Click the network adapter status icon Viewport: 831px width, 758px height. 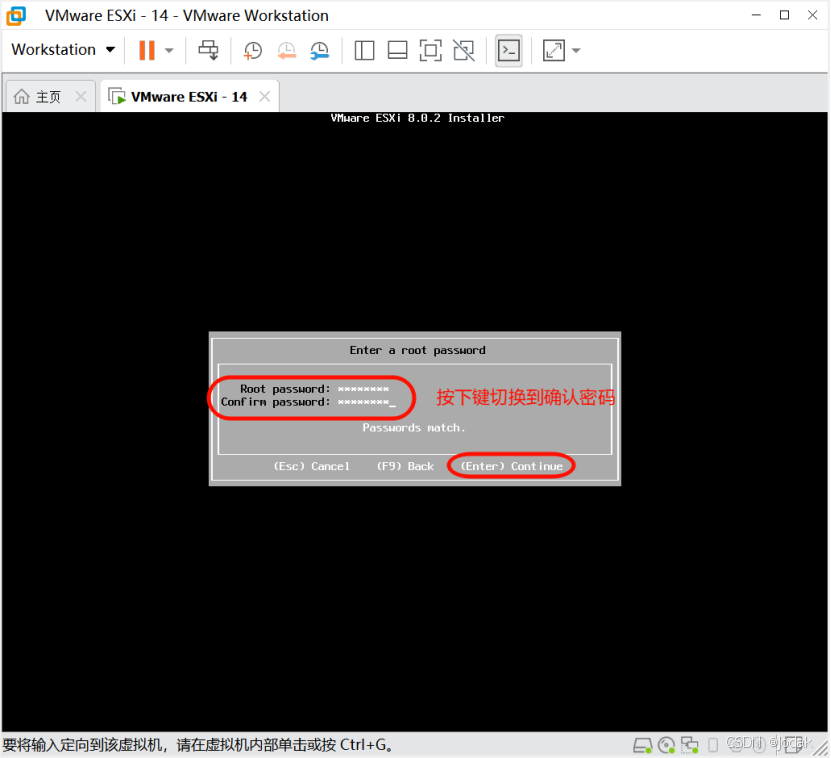coord(689,745)
